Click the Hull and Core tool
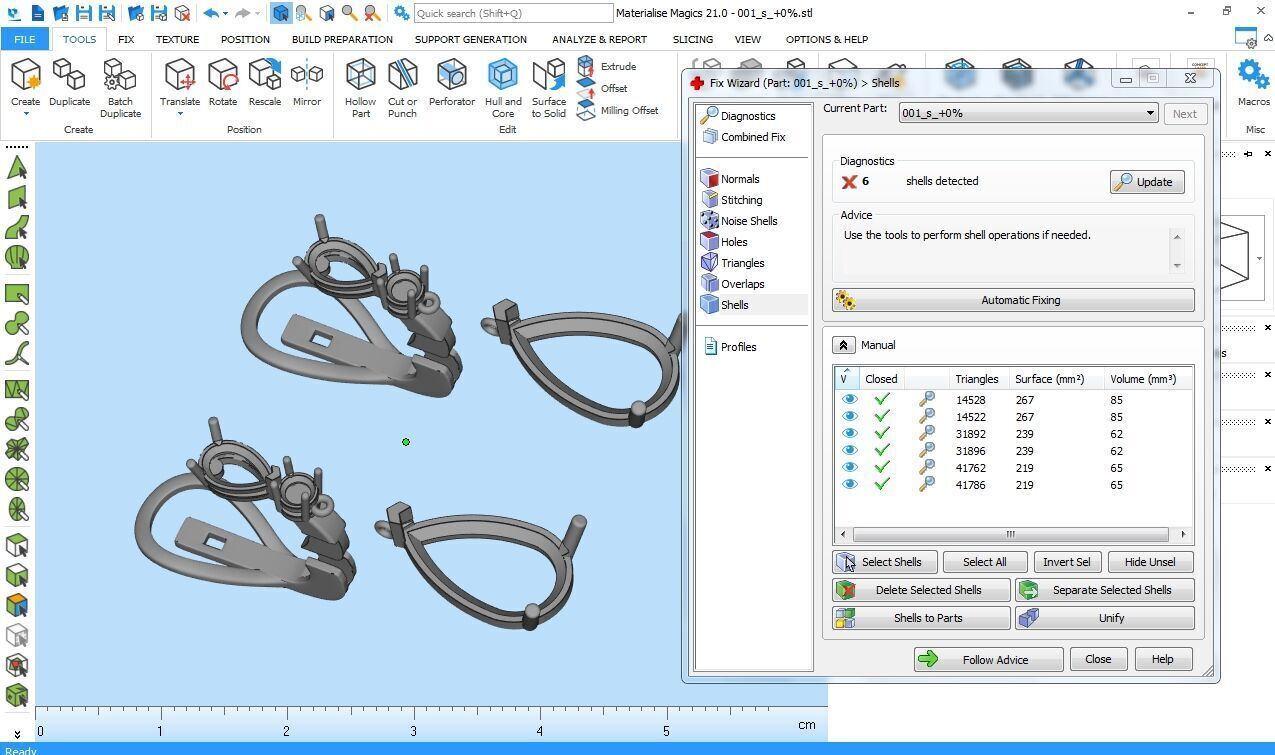 [503, 88]
